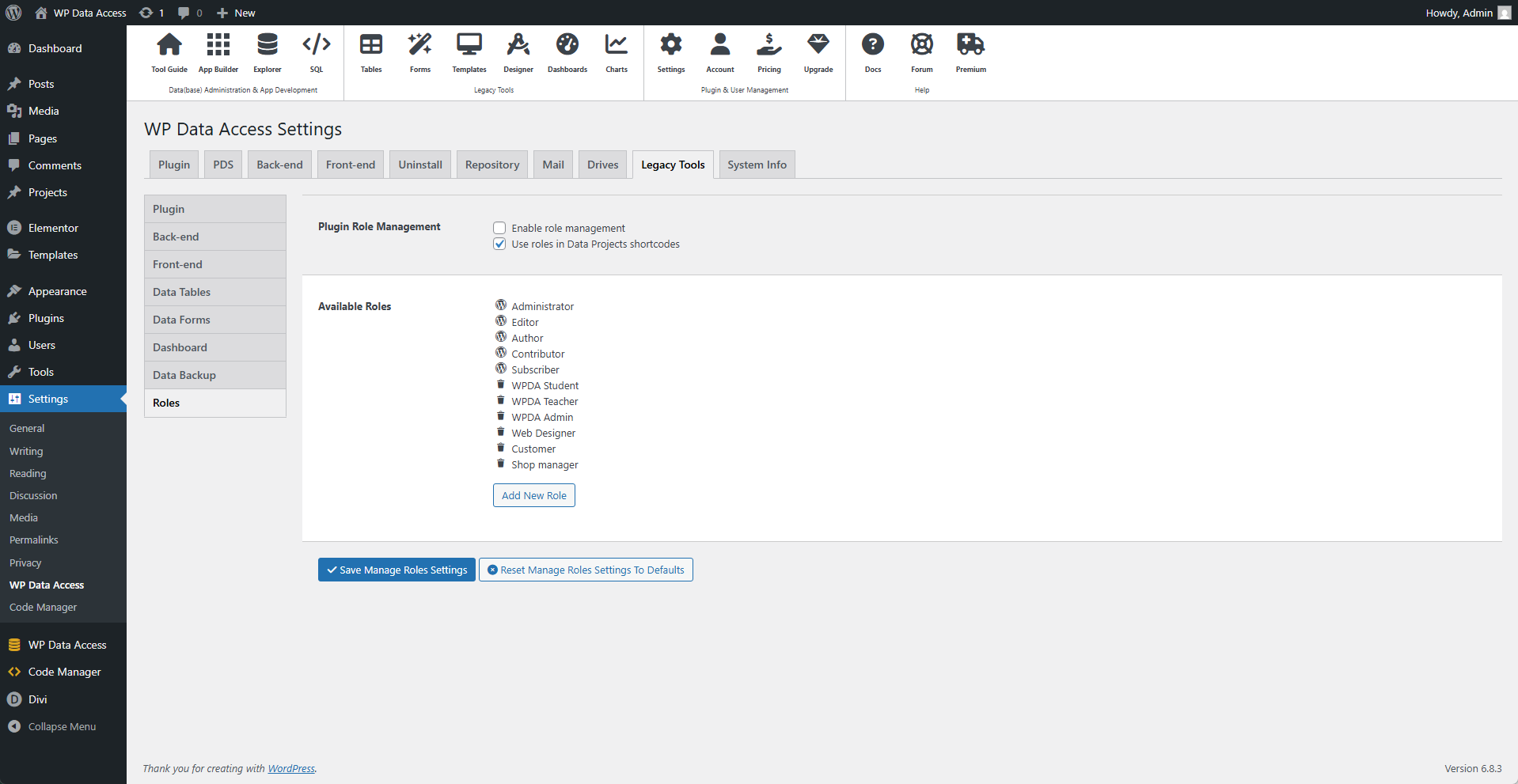Open the Docs help icon
1518x784 pixels.
[872, 52]
